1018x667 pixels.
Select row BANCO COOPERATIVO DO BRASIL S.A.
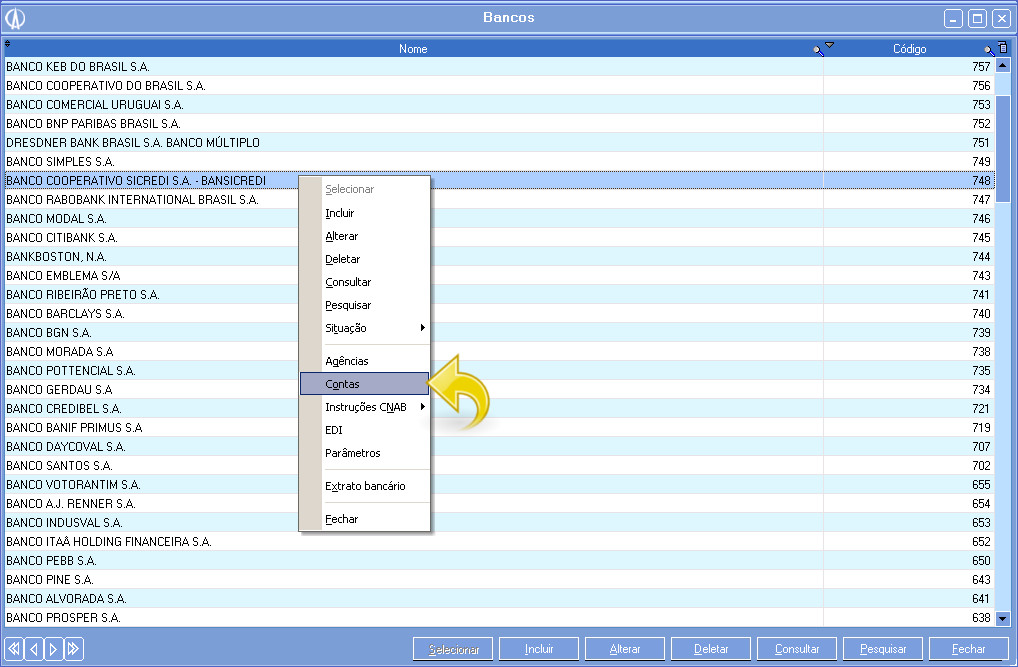click(499, 86)
